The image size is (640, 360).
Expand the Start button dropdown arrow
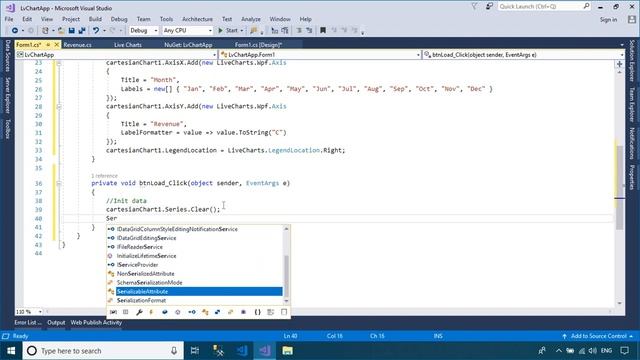tap(242, 31)
